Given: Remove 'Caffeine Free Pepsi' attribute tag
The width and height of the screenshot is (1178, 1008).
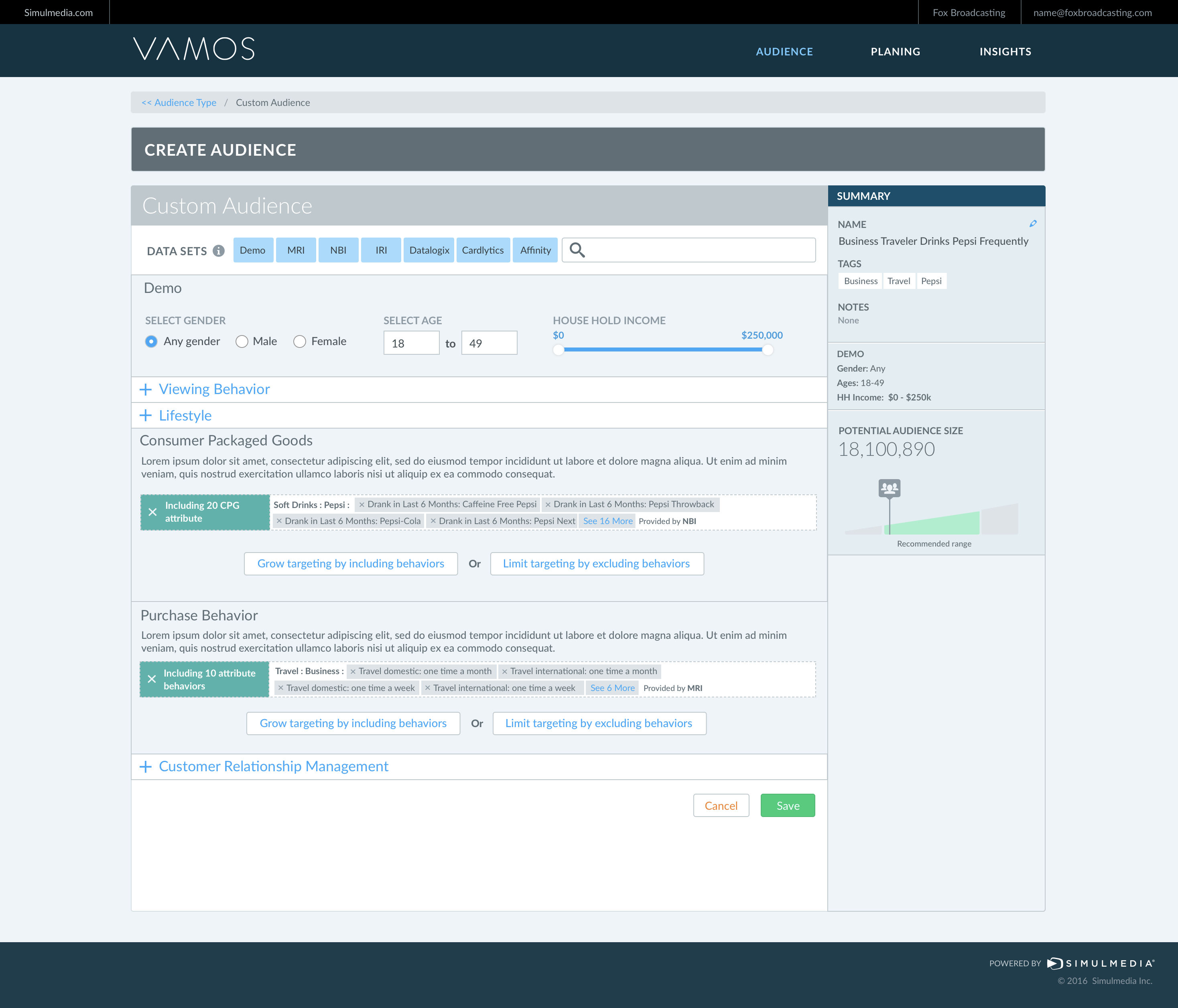Looking at the screenshot, I should (x=362, y=504).
